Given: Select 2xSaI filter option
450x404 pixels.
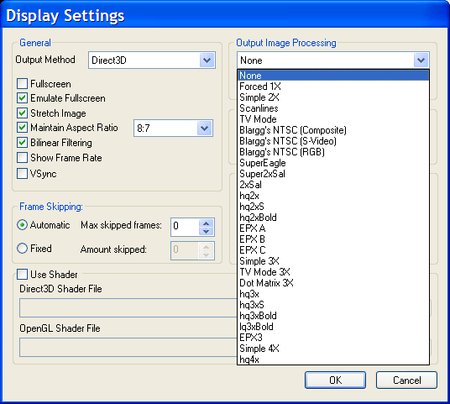Looking at the screenshot, I should pyautogui.click(x=333, y=185).
